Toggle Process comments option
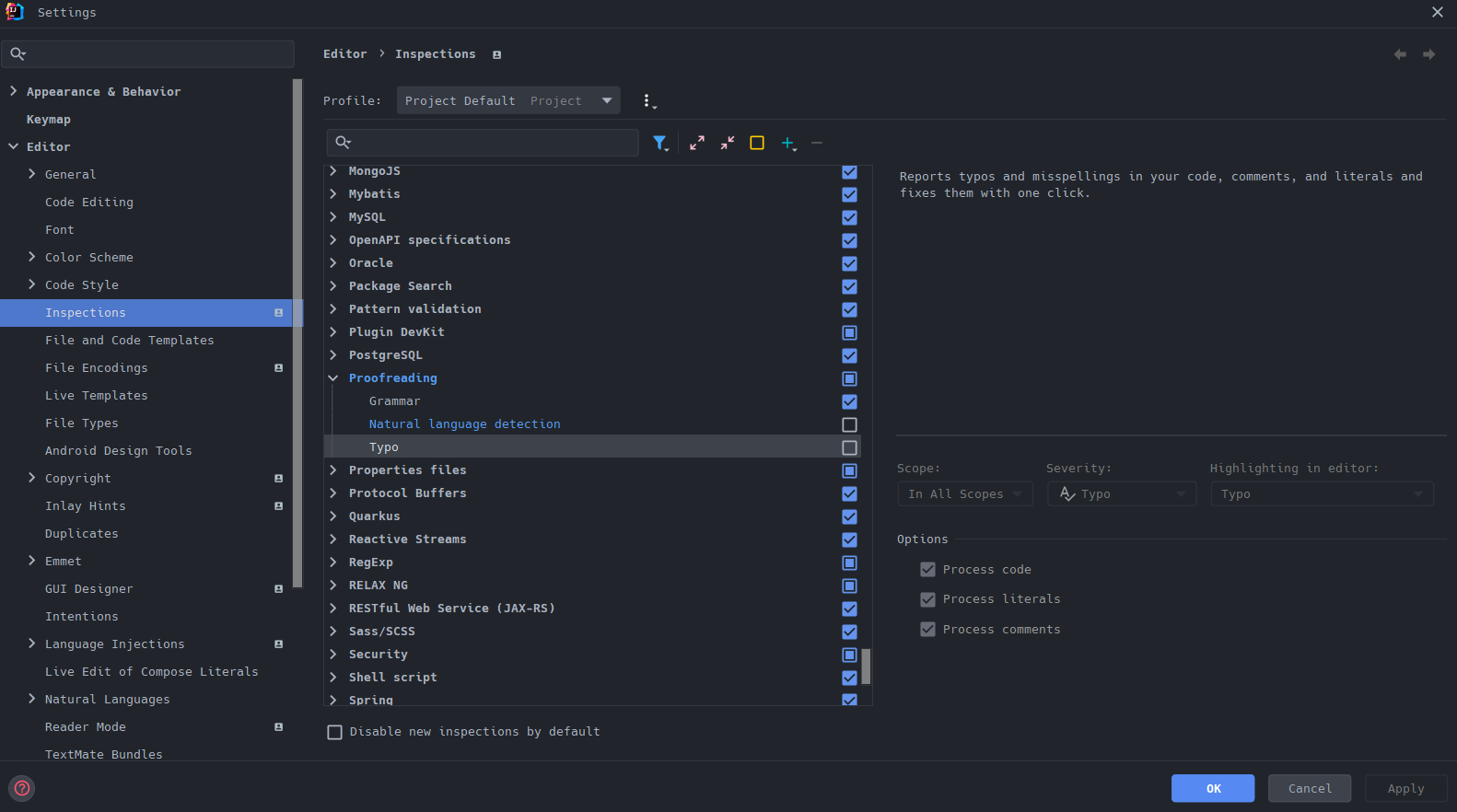Screen dimensions: 1457x812 click(927, 630)
